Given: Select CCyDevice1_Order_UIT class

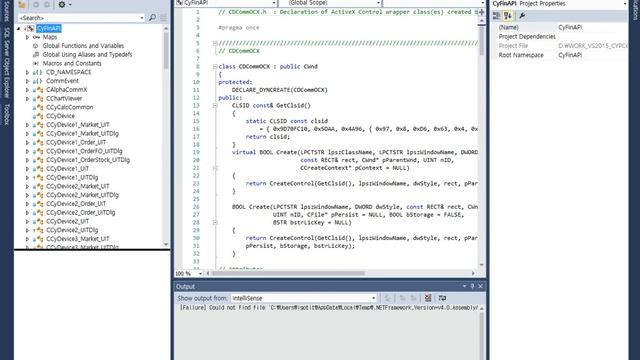Looking at the screenshot, I should click(x=76, y=142).
